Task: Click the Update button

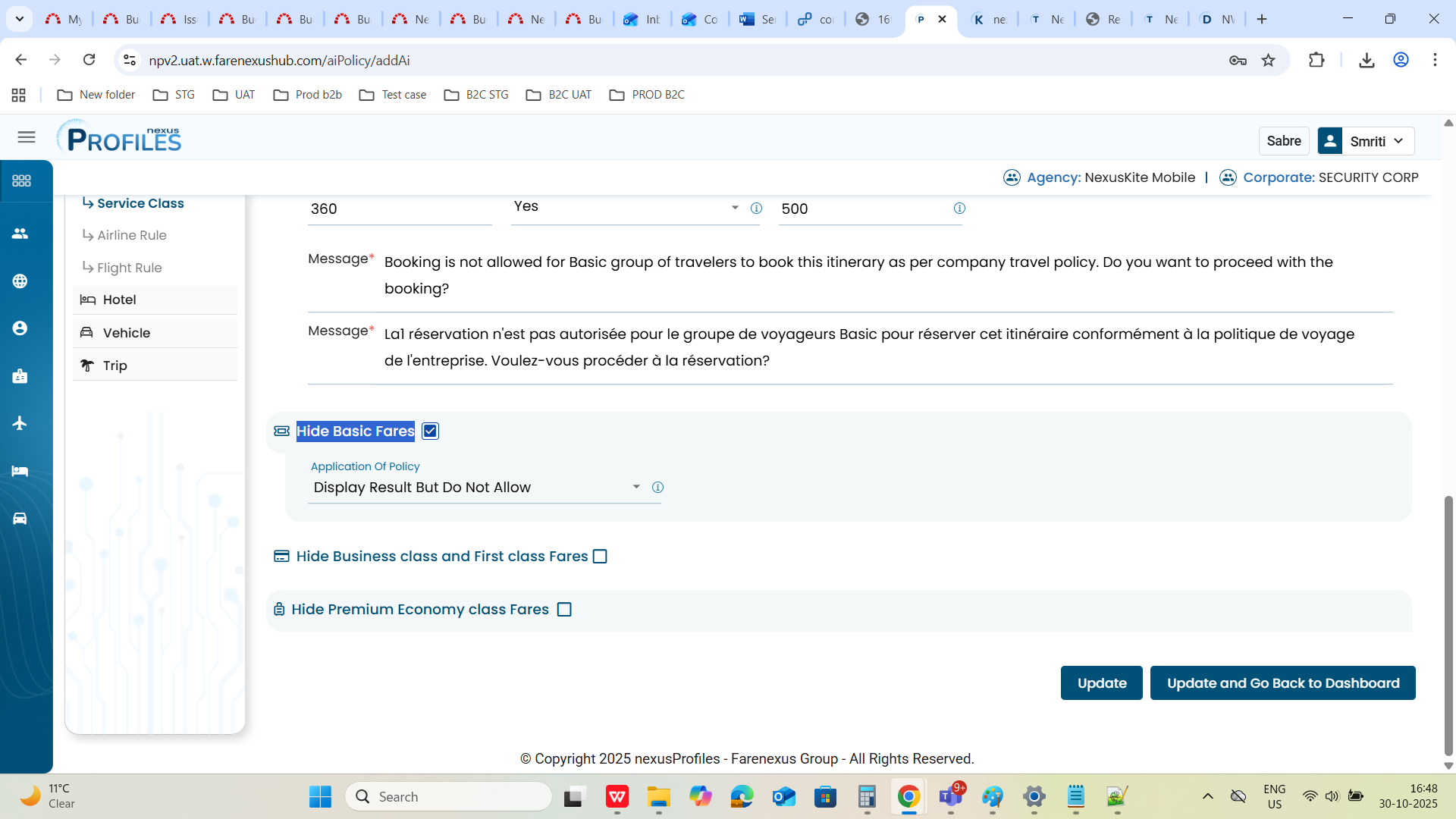Action: click(x=1101, y=683)
